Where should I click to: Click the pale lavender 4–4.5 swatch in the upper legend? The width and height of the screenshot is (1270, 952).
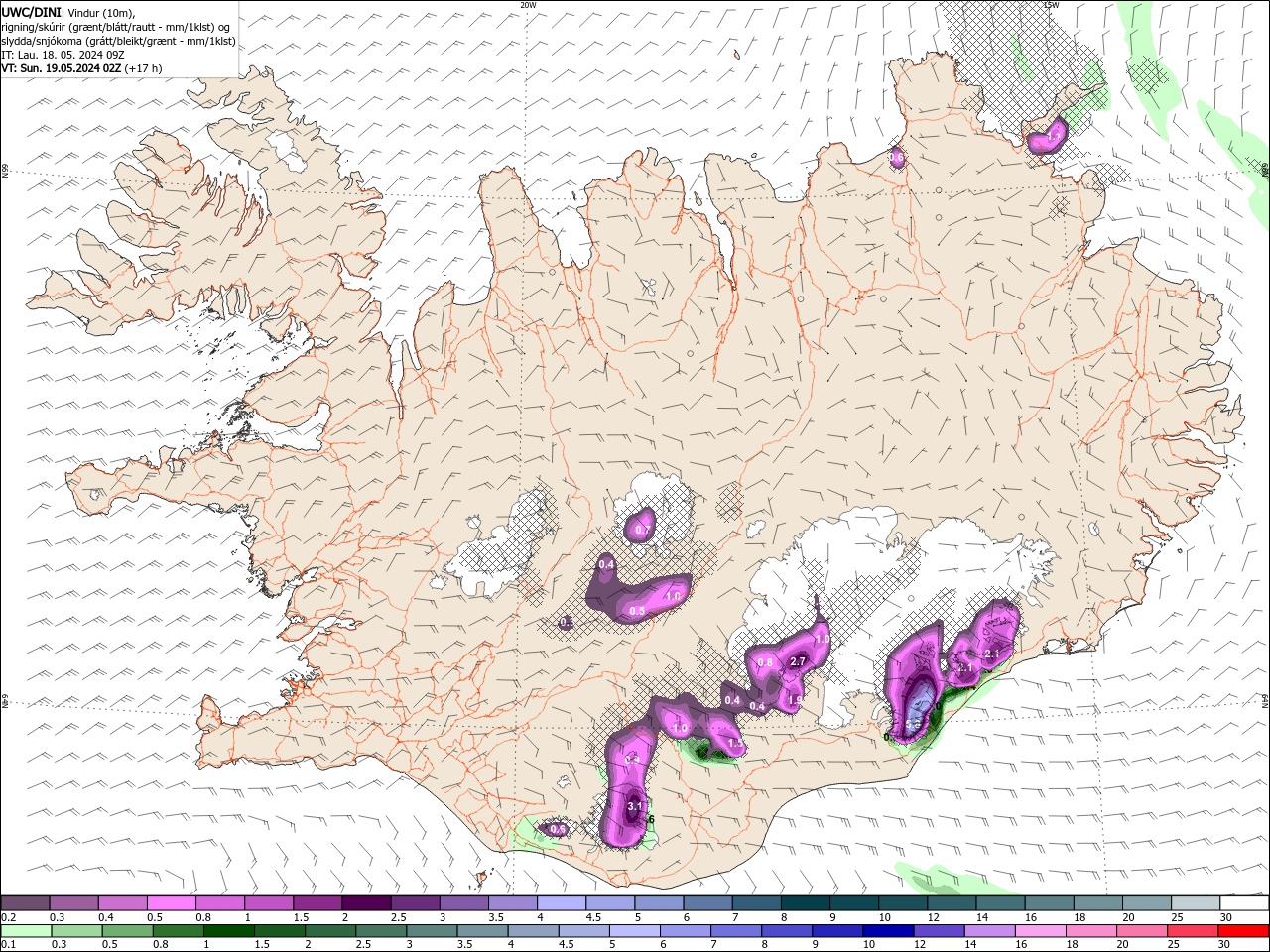click(562, 903)
